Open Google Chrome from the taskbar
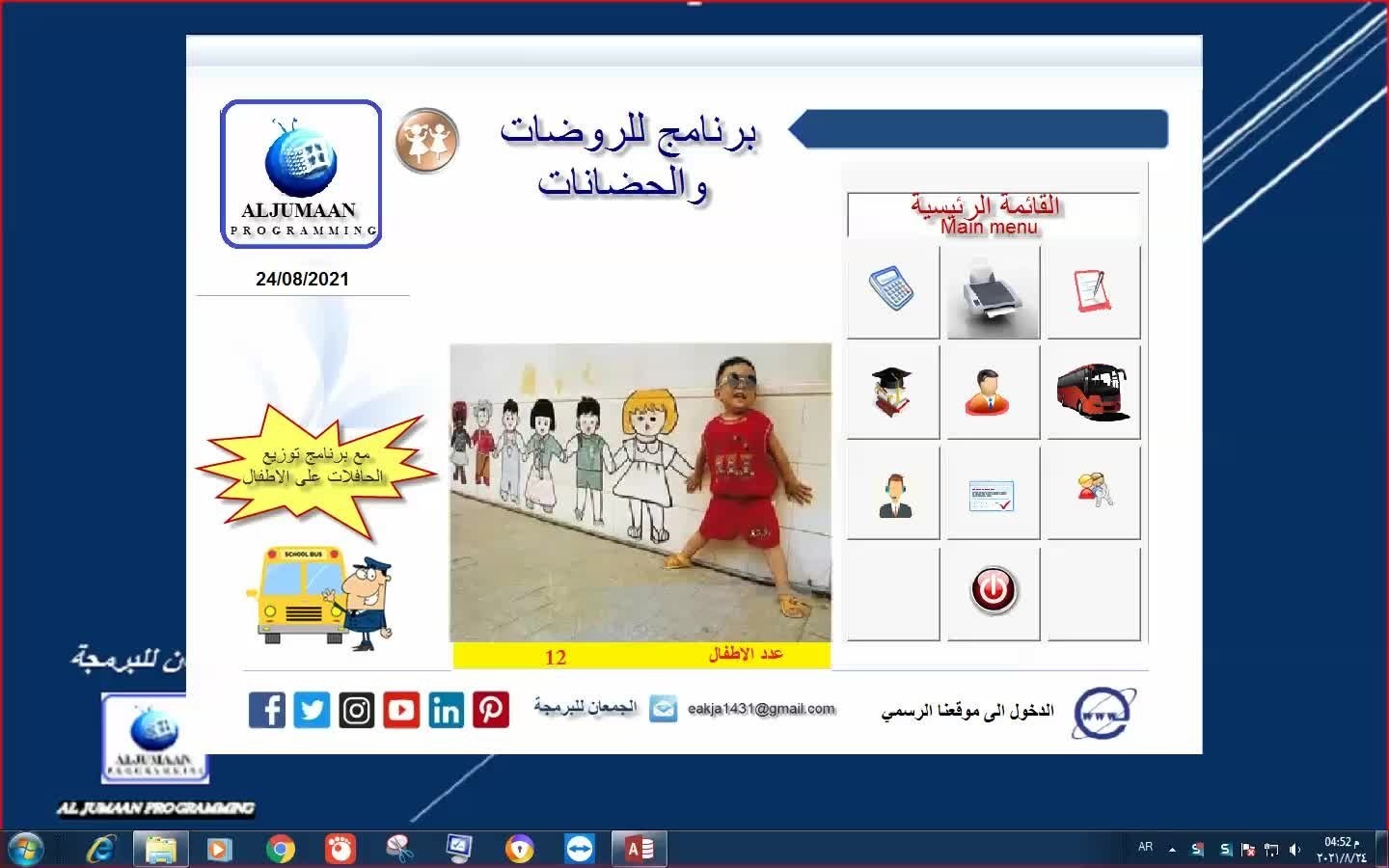The width and height of the screenshot is (1389, 868). [281, 849]
